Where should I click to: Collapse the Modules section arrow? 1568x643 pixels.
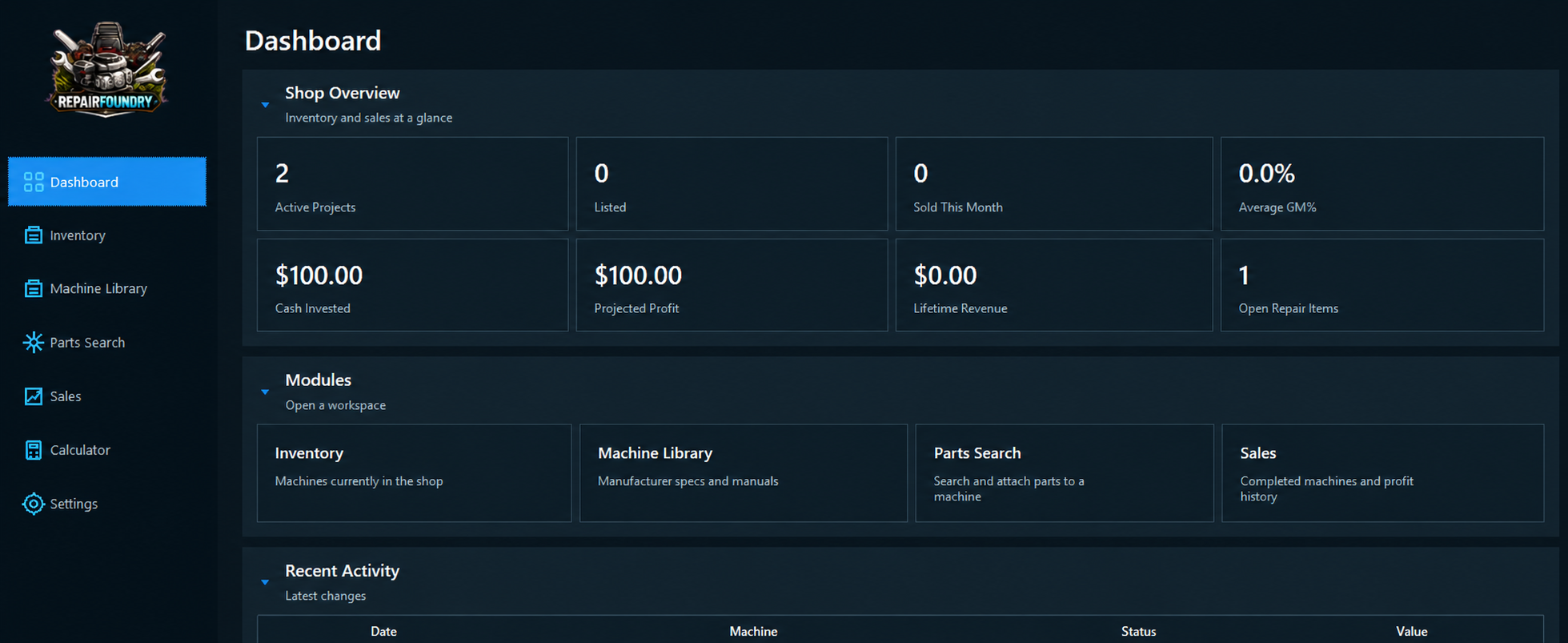[265, 392]
